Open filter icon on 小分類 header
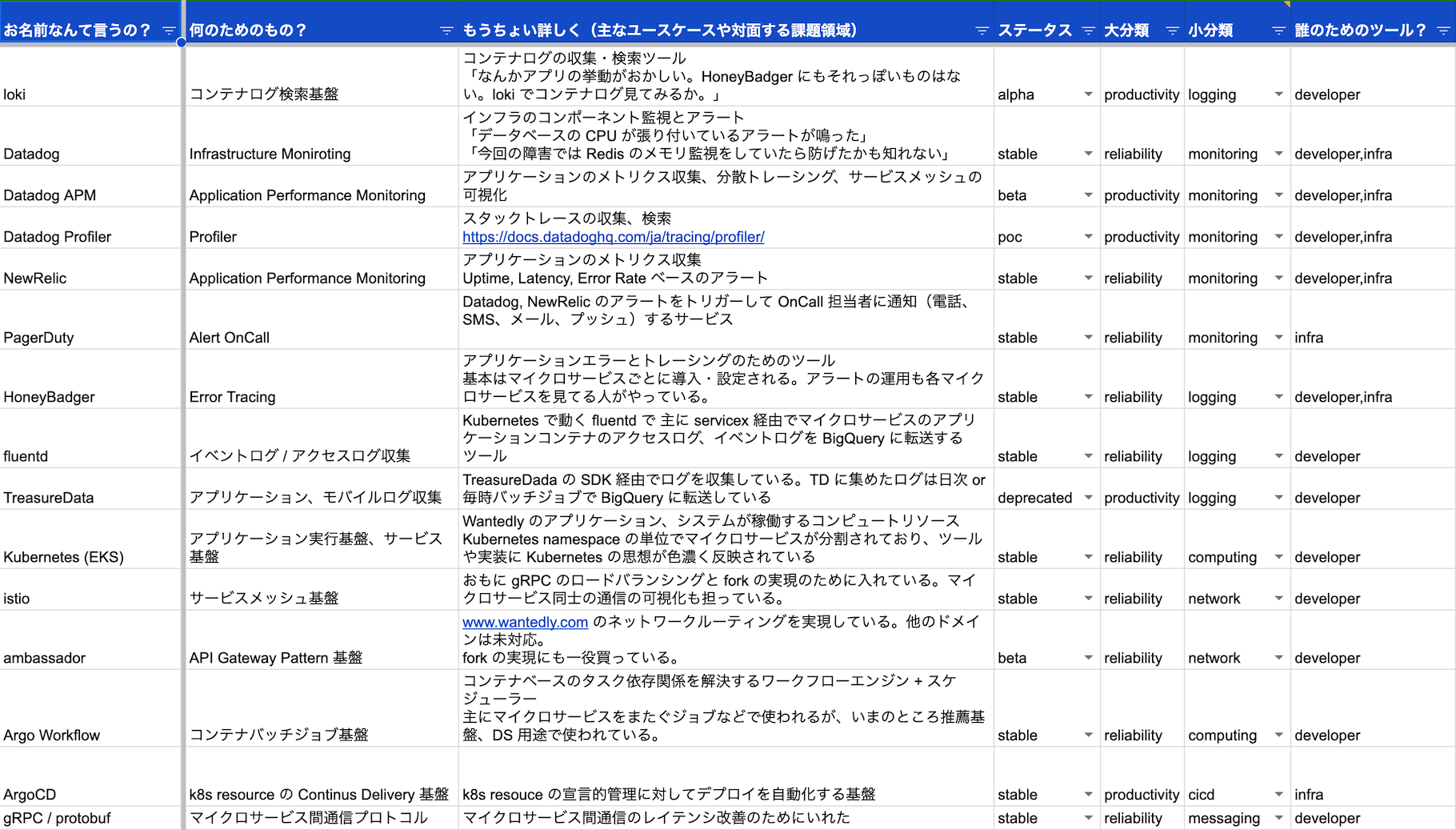 (1278, 30)
